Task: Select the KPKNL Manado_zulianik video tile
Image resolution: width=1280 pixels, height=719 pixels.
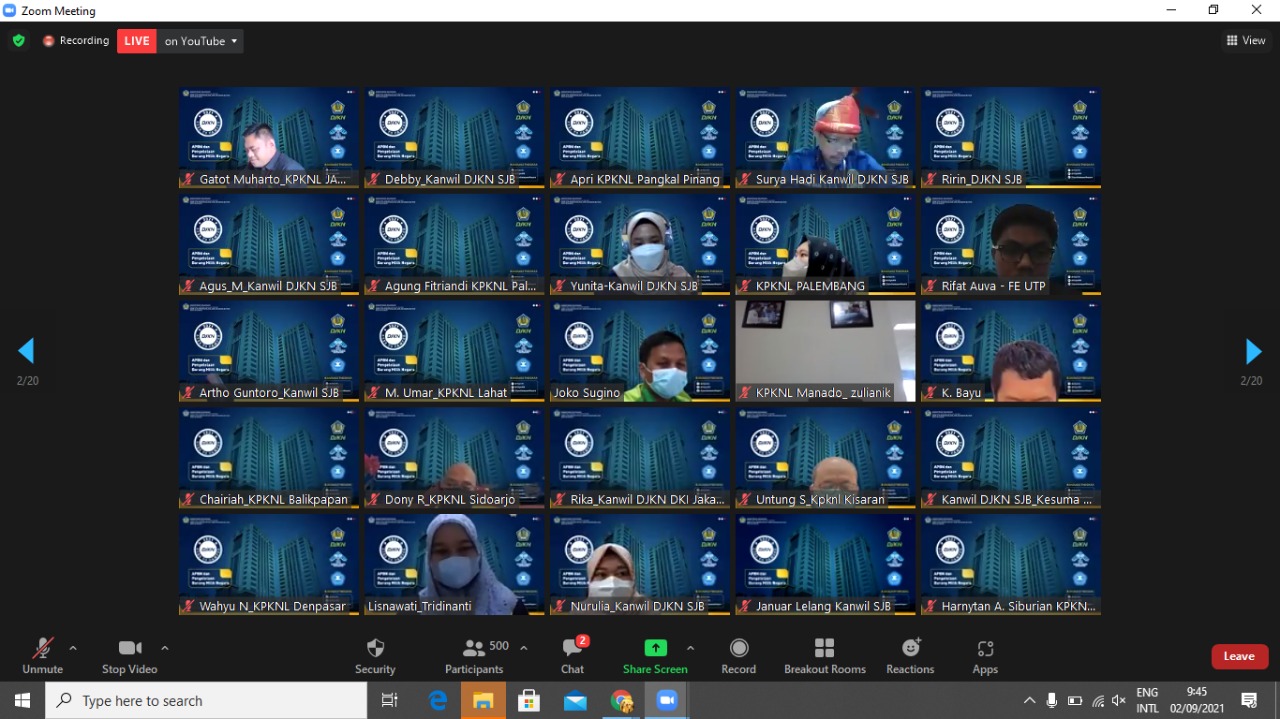Action: click(825, 351)
